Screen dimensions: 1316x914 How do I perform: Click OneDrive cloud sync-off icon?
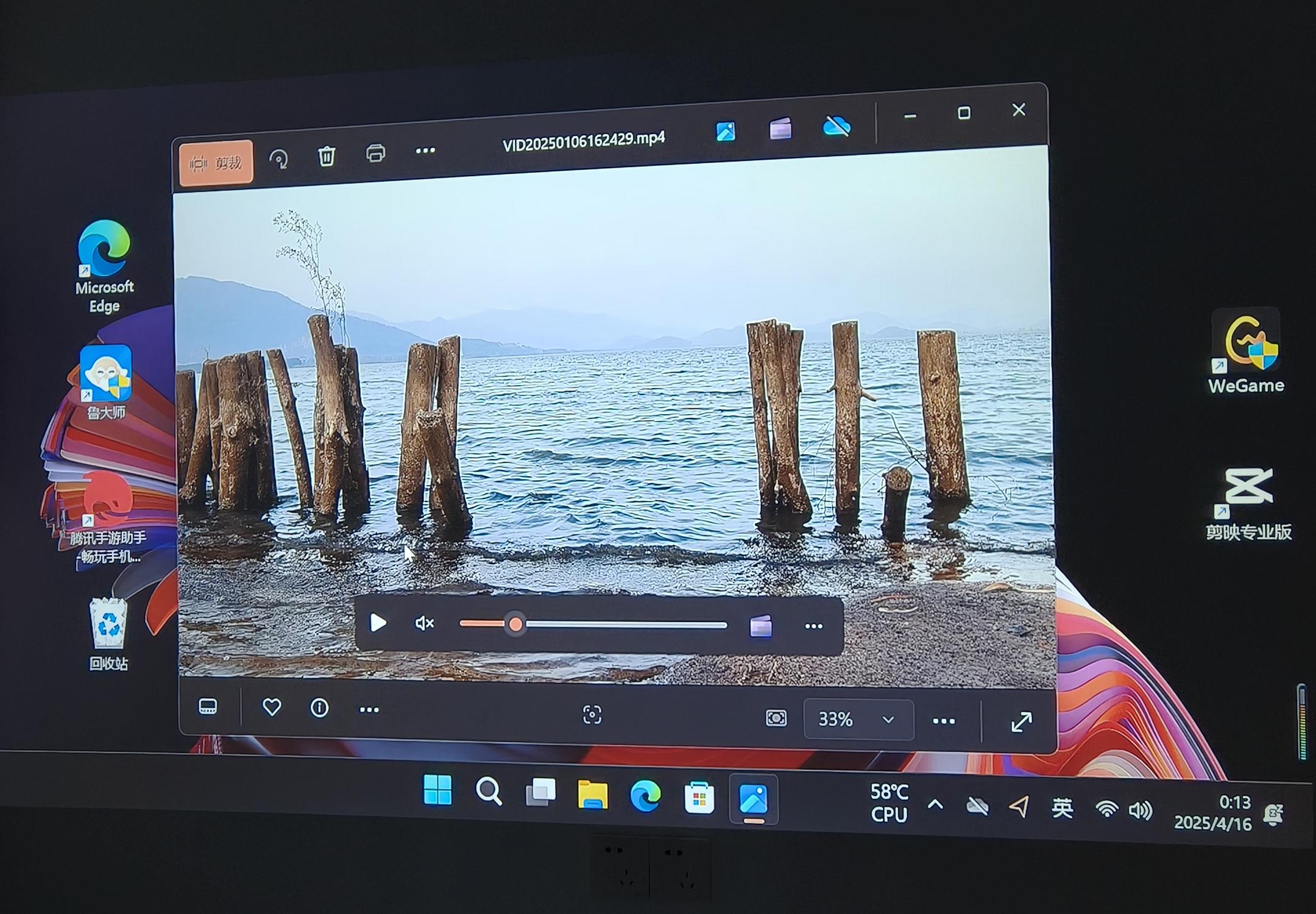[837, 126]
